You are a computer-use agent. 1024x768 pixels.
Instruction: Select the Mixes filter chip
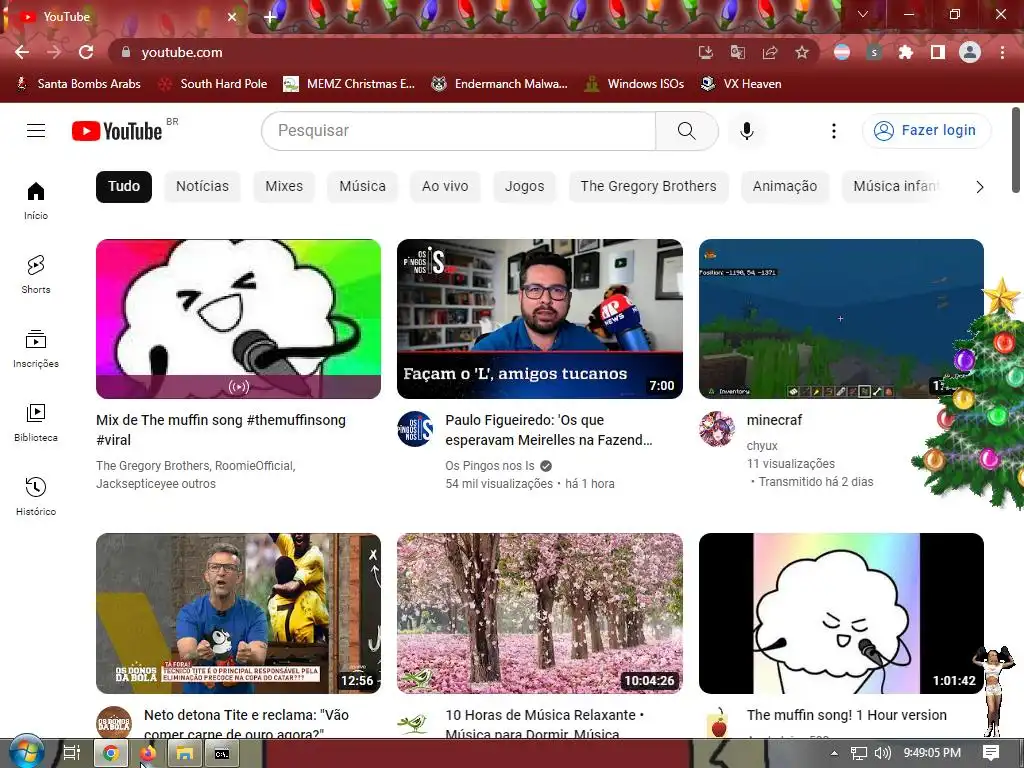point(284,187)
